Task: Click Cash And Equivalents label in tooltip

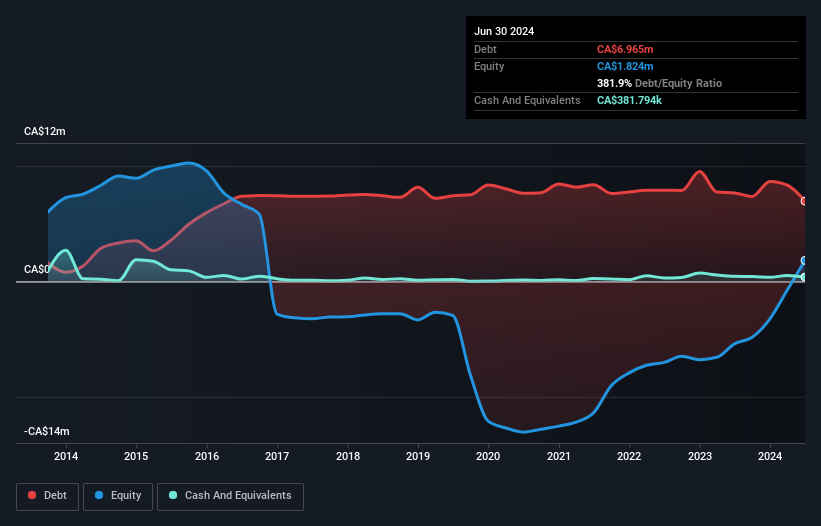Action: point(527,100)
